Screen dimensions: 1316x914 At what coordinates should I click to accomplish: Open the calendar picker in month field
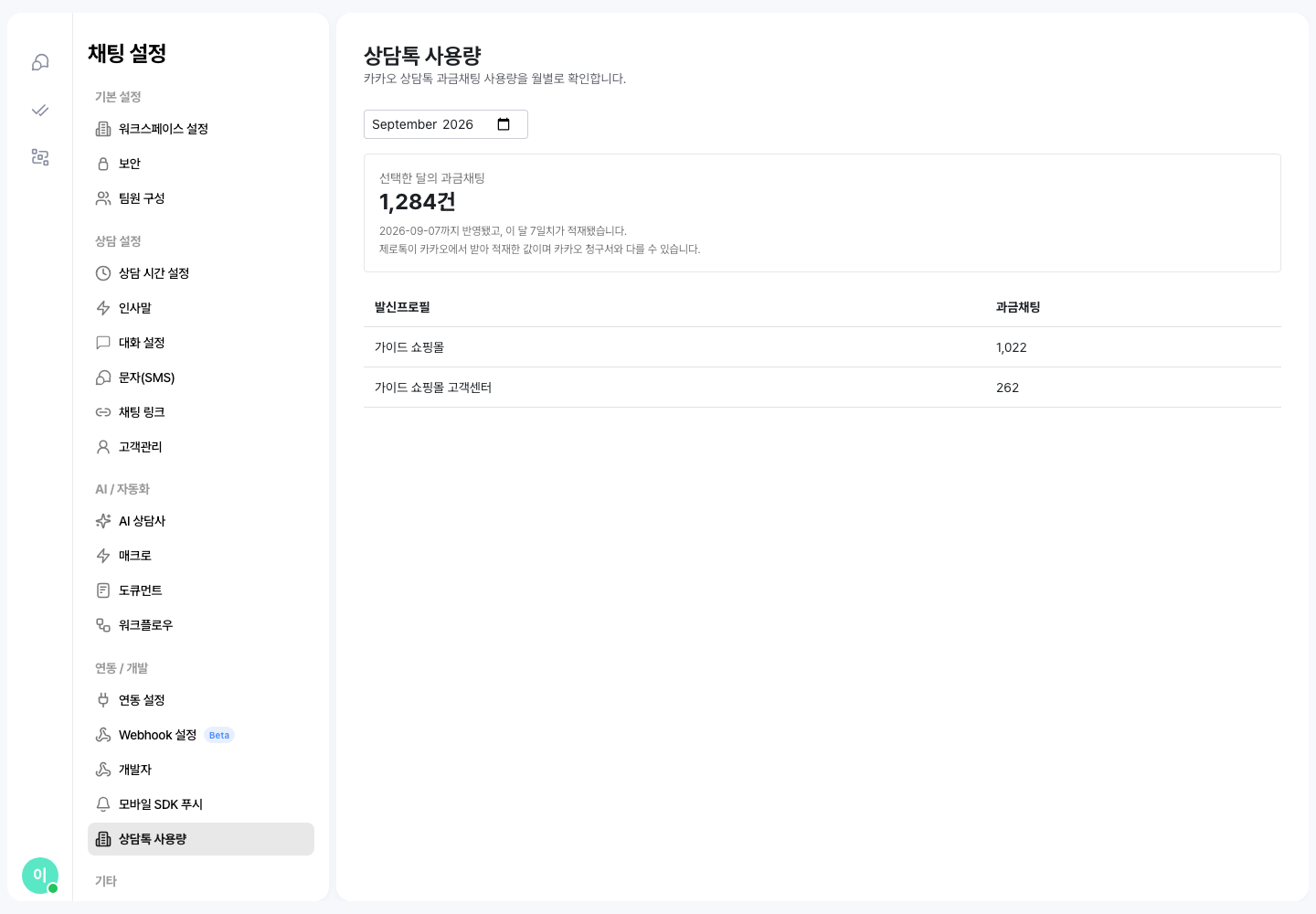point(504,124)
